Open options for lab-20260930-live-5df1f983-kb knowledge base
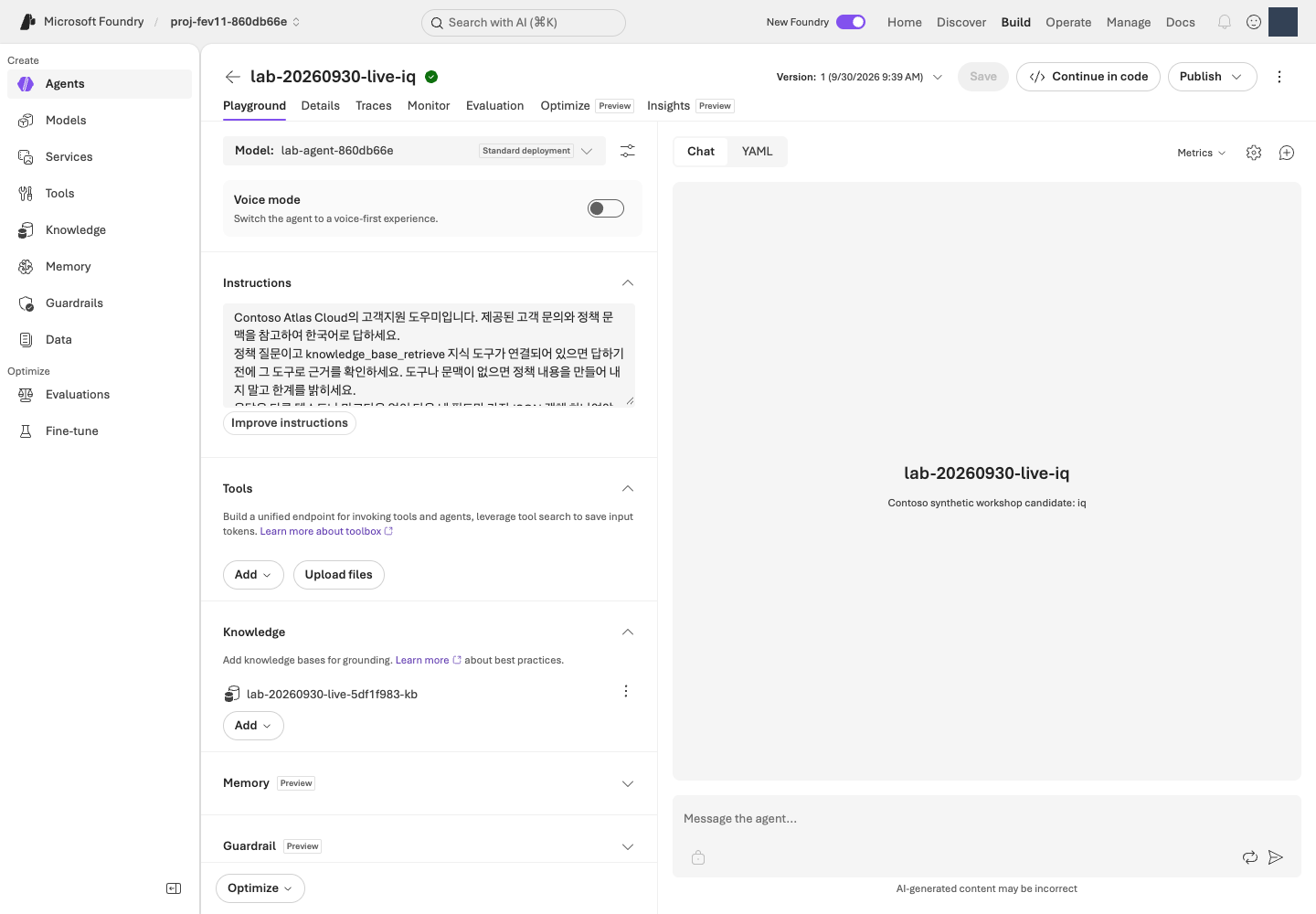This screenshot has height=914, width=1316. click(x=626, y=691)
